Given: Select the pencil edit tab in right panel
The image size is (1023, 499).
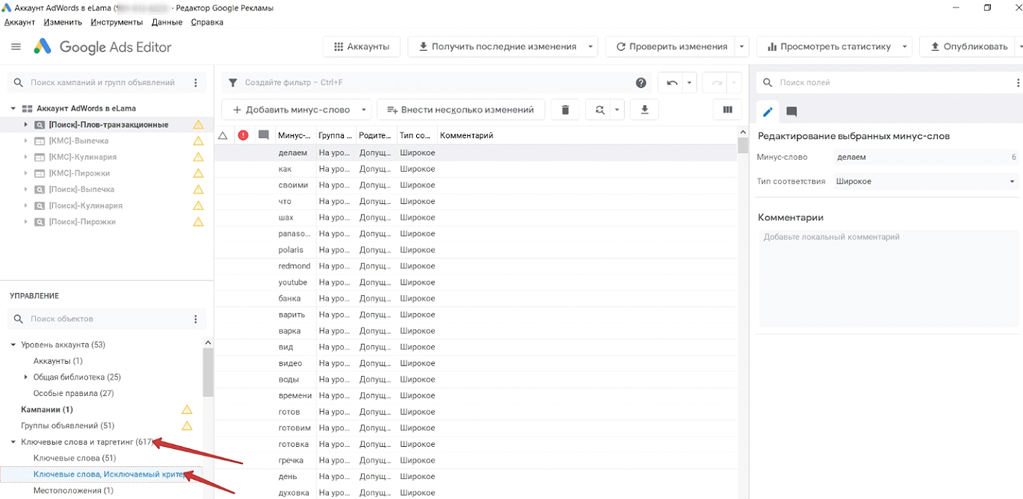Looking at the screenshot, I should click(x=768, y=112).
